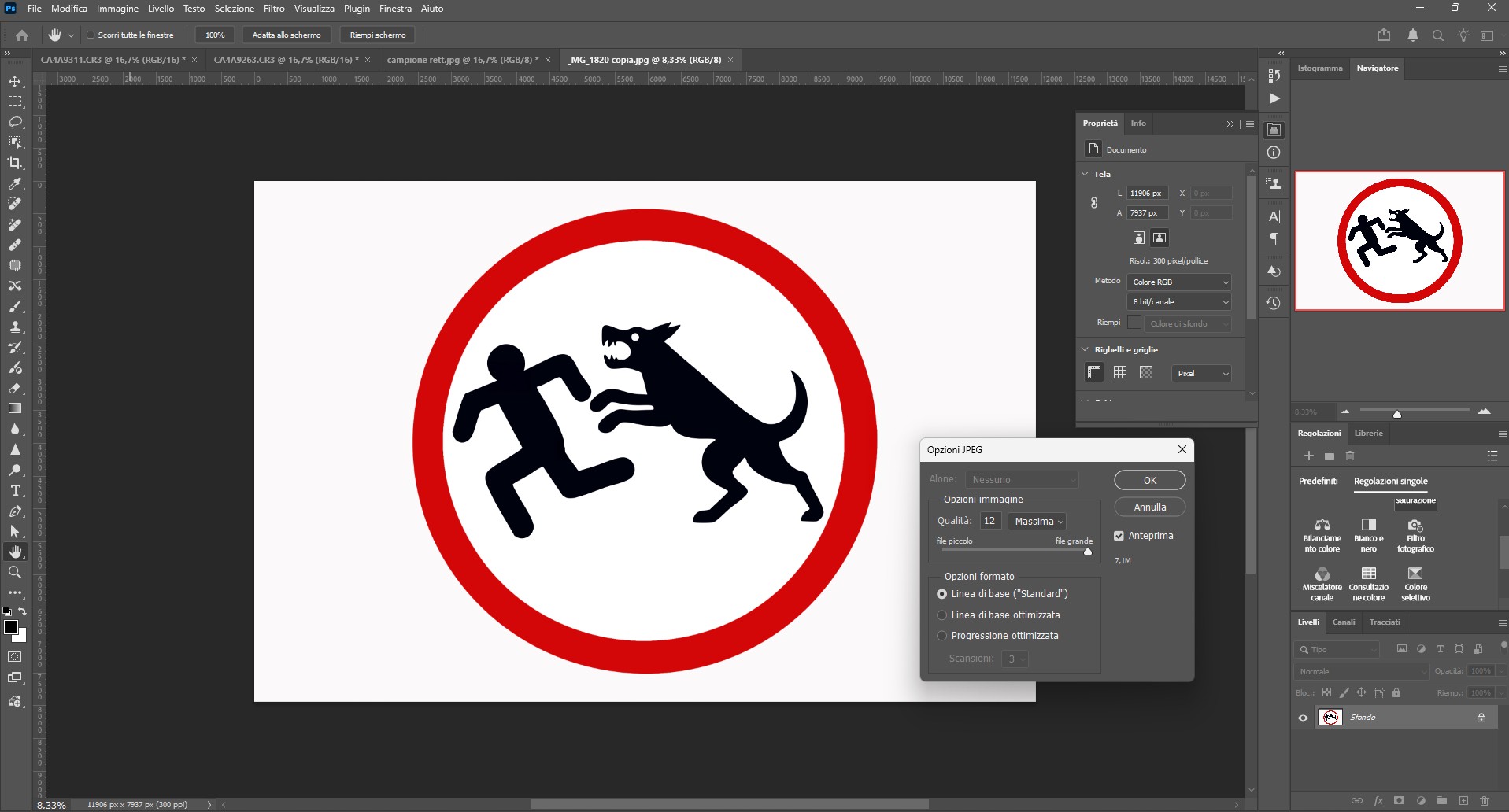Select the Type tool
The image size is (1509, 812).
pyautogui.click(x=15, y=490)
